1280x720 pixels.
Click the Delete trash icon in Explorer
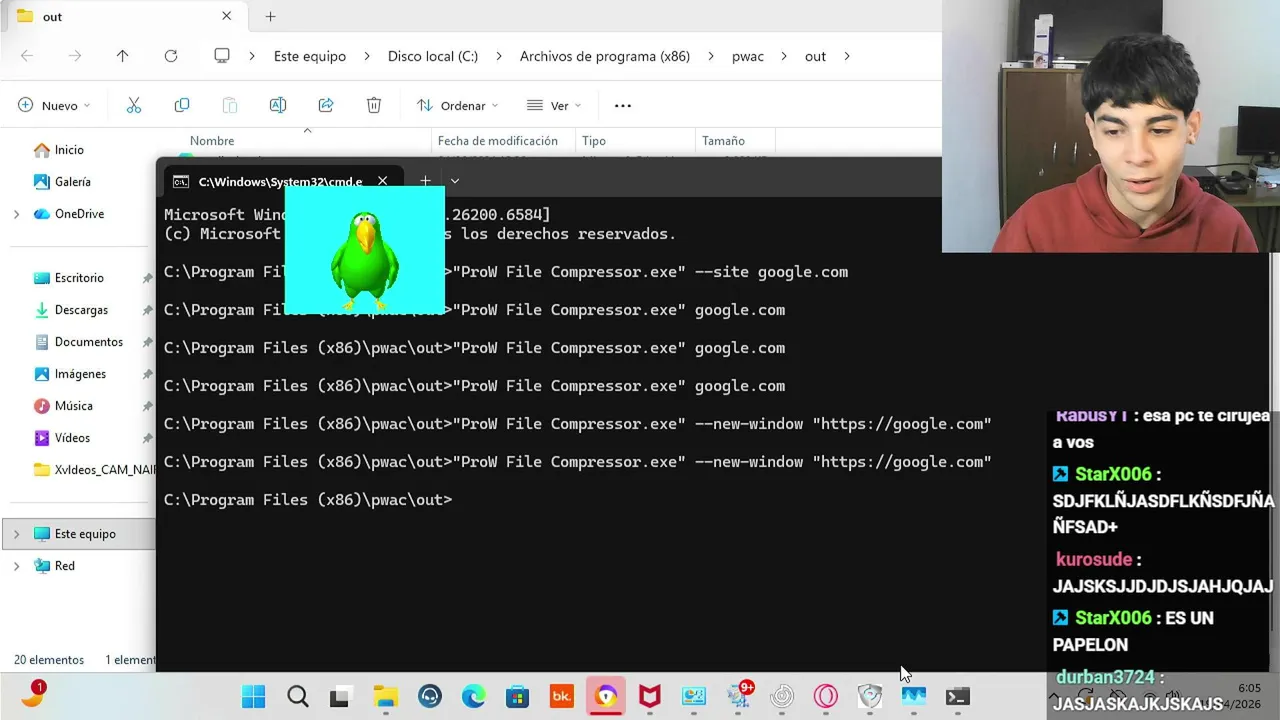click(x=374, y=105)
